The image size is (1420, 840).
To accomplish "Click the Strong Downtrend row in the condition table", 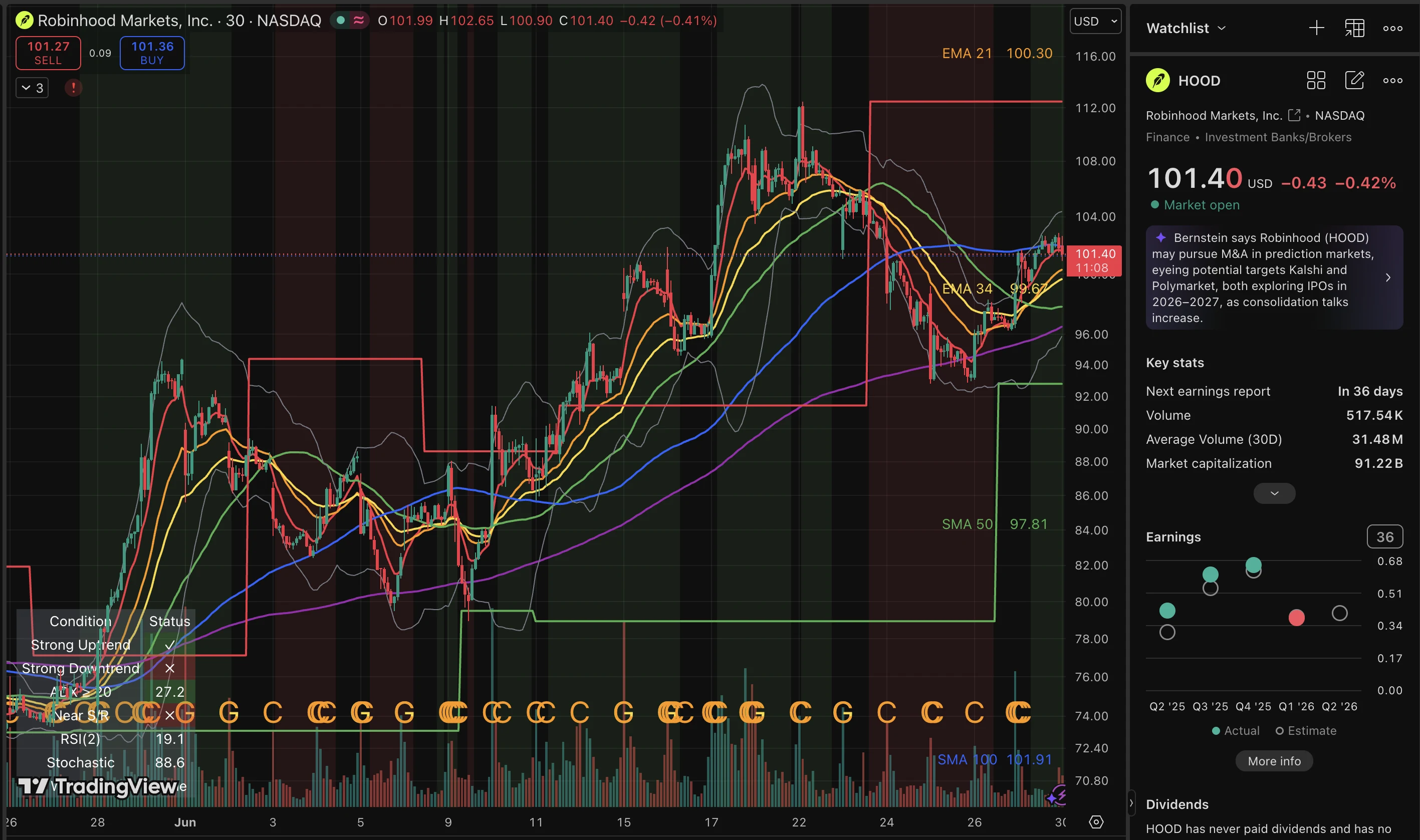I will (x=106, y=669).
